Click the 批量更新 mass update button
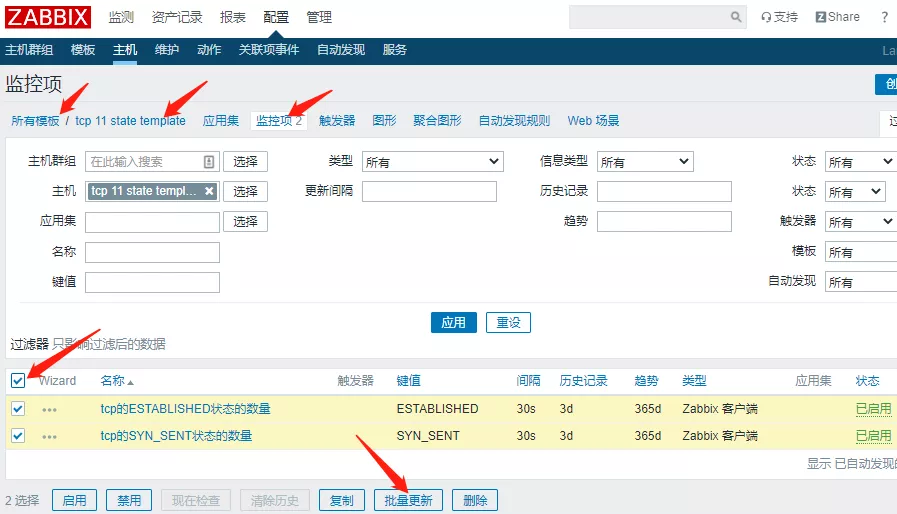This screenshot has height=514, width=897. click(x=408, y=500)
